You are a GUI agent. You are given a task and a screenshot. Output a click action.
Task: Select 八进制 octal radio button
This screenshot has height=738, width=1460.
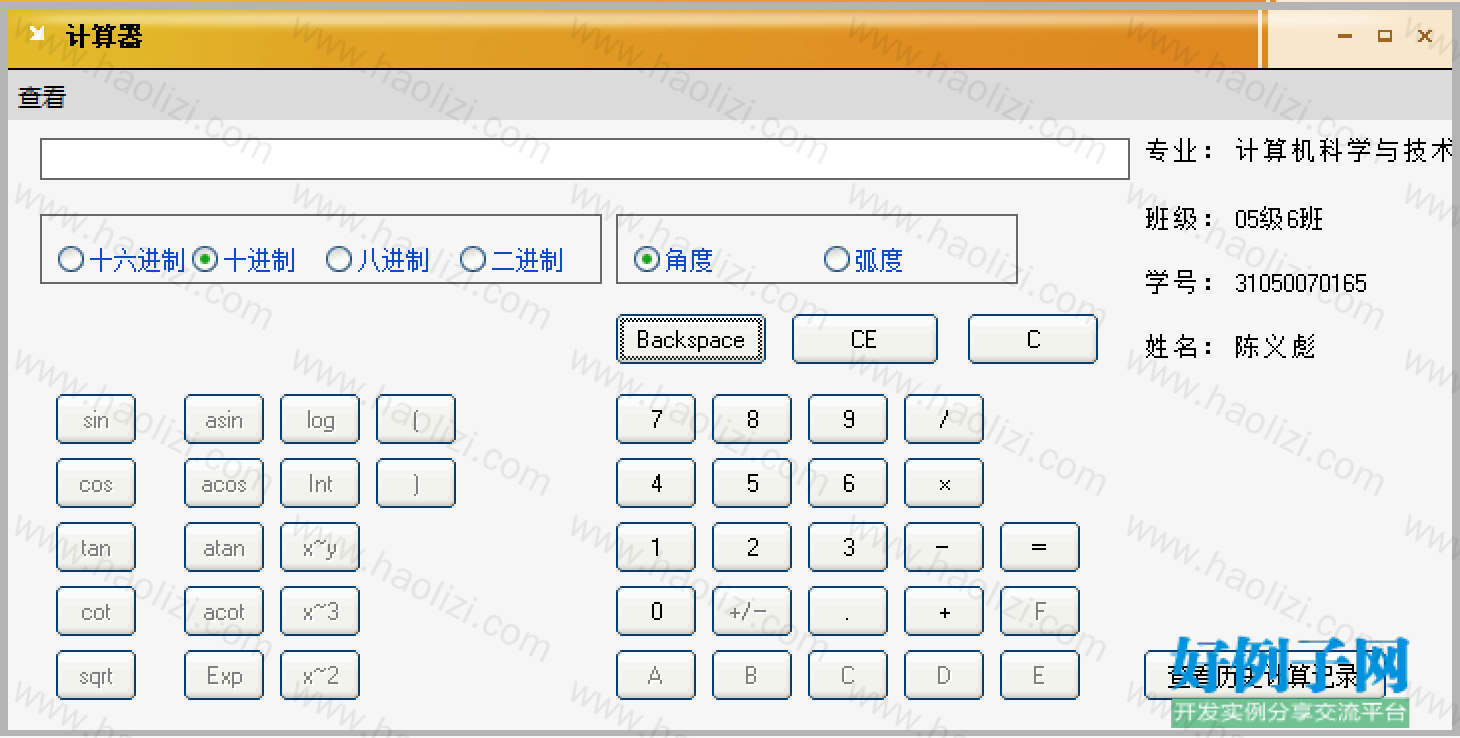378,260
